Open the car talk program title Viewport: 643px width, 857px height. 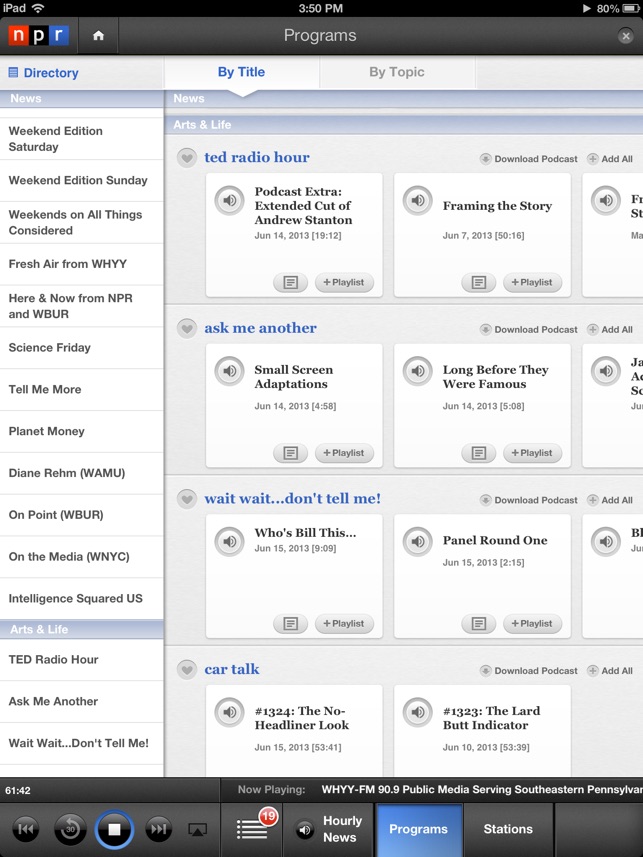click(232, 669)
